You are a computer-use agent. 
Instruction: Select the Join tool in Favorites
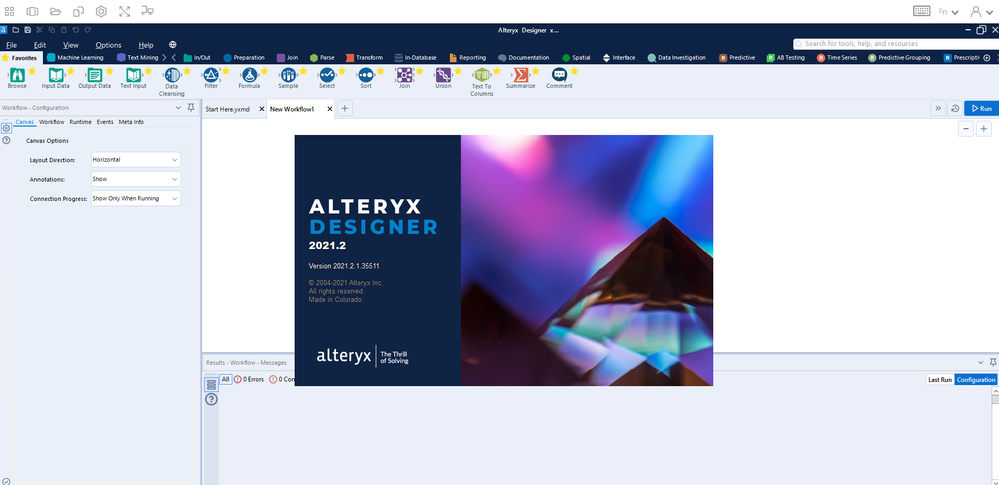[404, 75]
